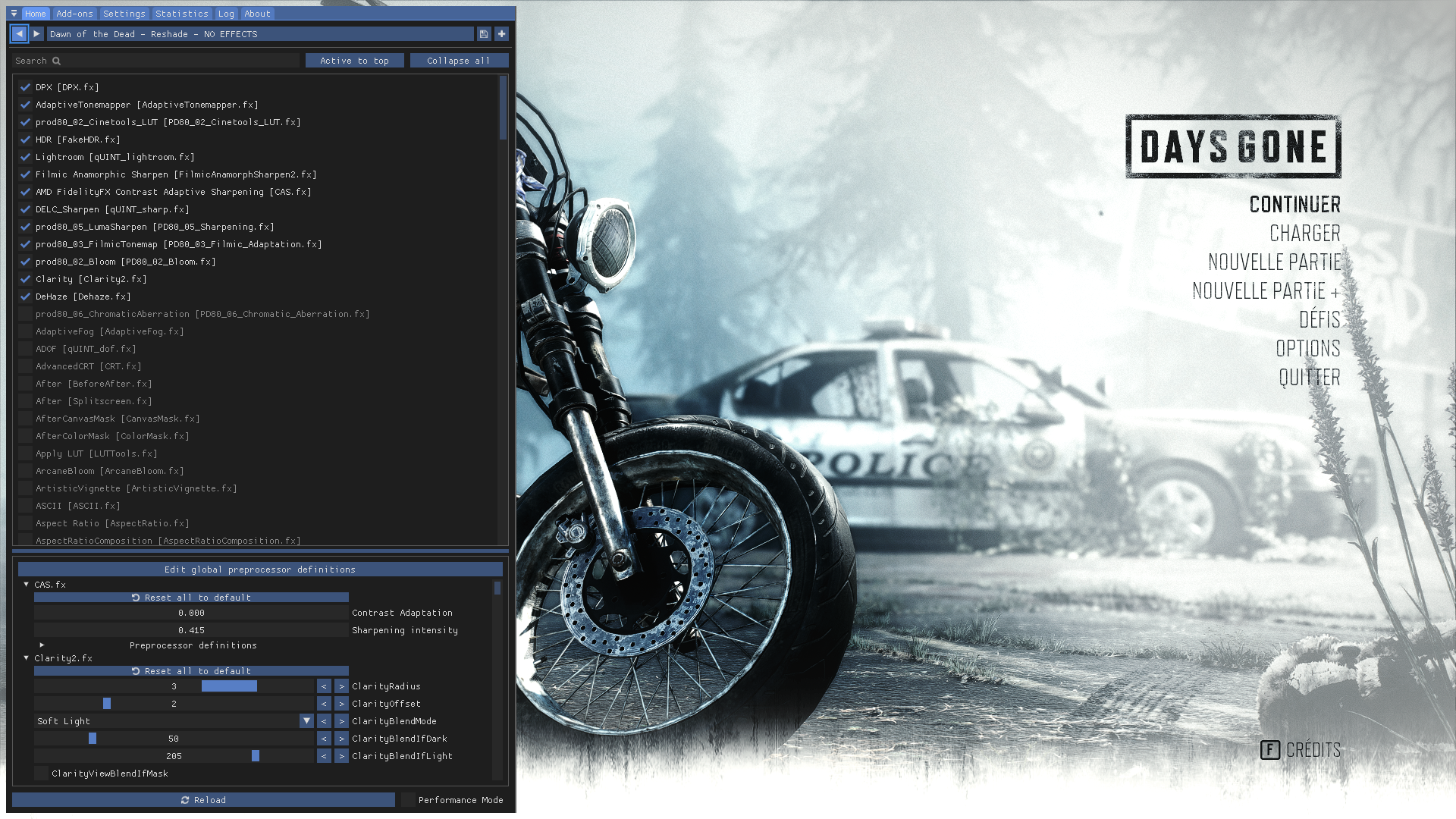Save the current preset with floppy icon
Screen dimensions: 1456x819
[484, 34]
